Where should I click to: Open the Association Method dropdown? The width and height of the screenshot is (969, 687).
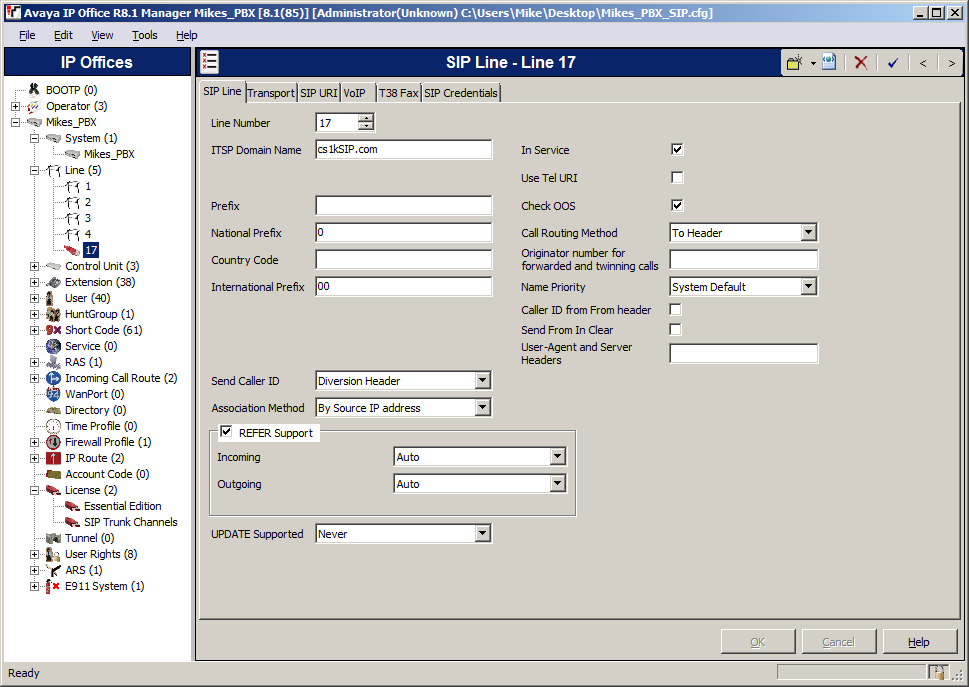(483, 408)
